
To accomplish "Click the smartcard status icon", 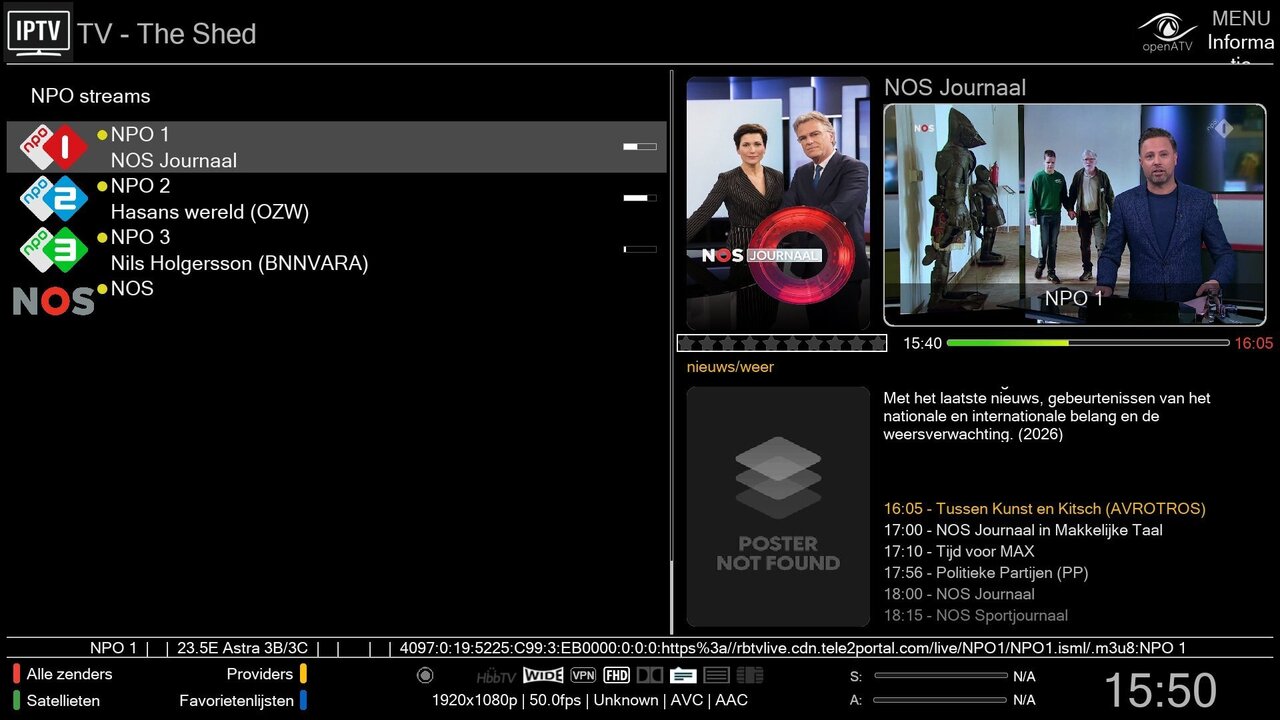I will pos(750,676).
